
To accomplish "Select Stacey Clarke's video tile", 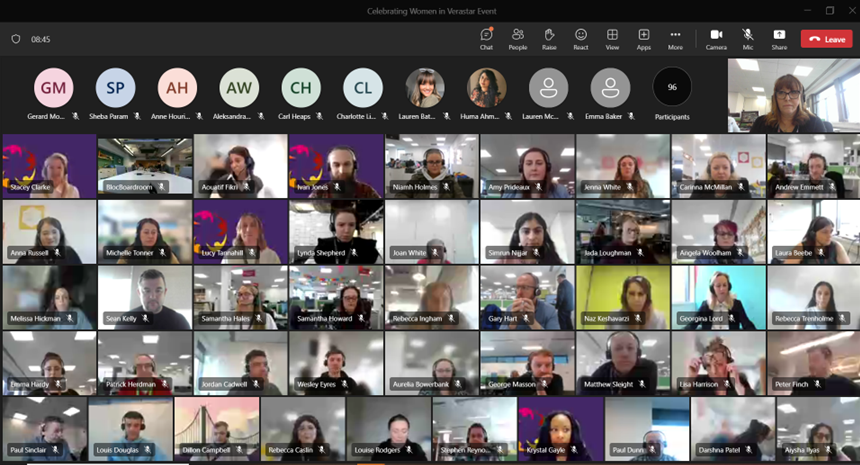I will (x=49, y=166).
